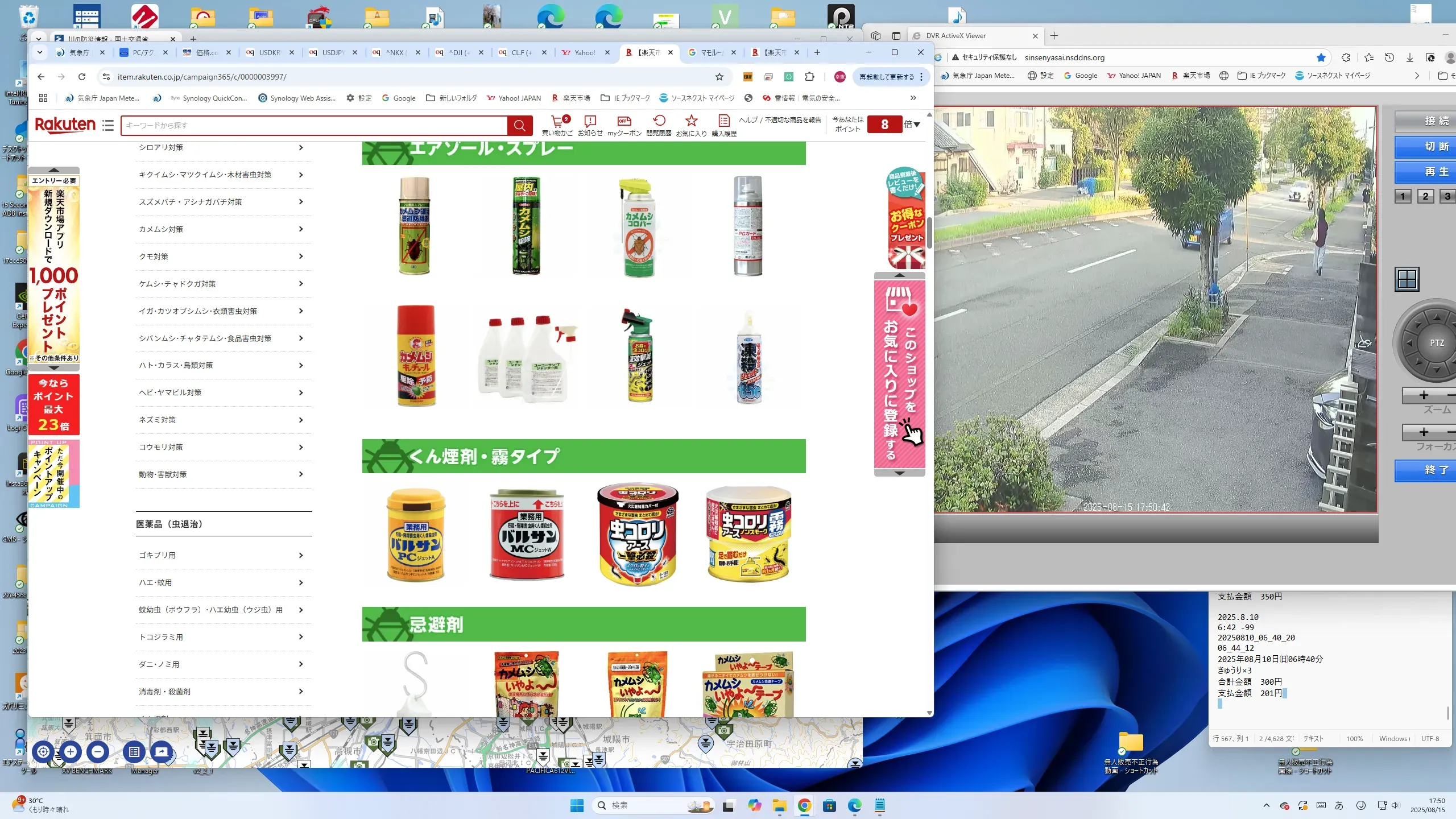Image resolution: width=1456 pixels, height=819 pixels.
Task: Open お気に入り favorites star icon
Action: coord(691,121)
